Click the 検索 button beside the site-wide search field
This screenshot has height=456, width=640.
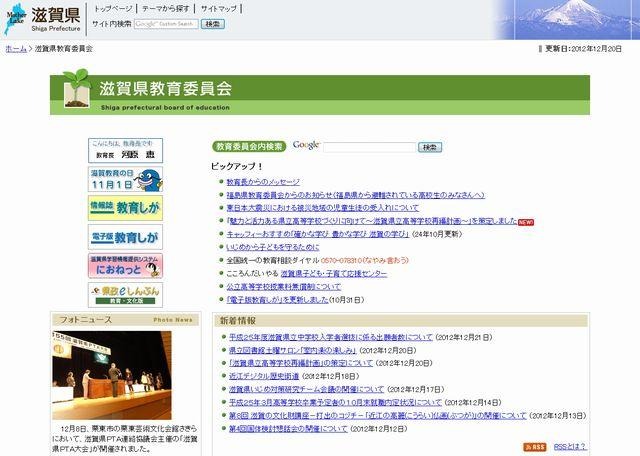213,24
